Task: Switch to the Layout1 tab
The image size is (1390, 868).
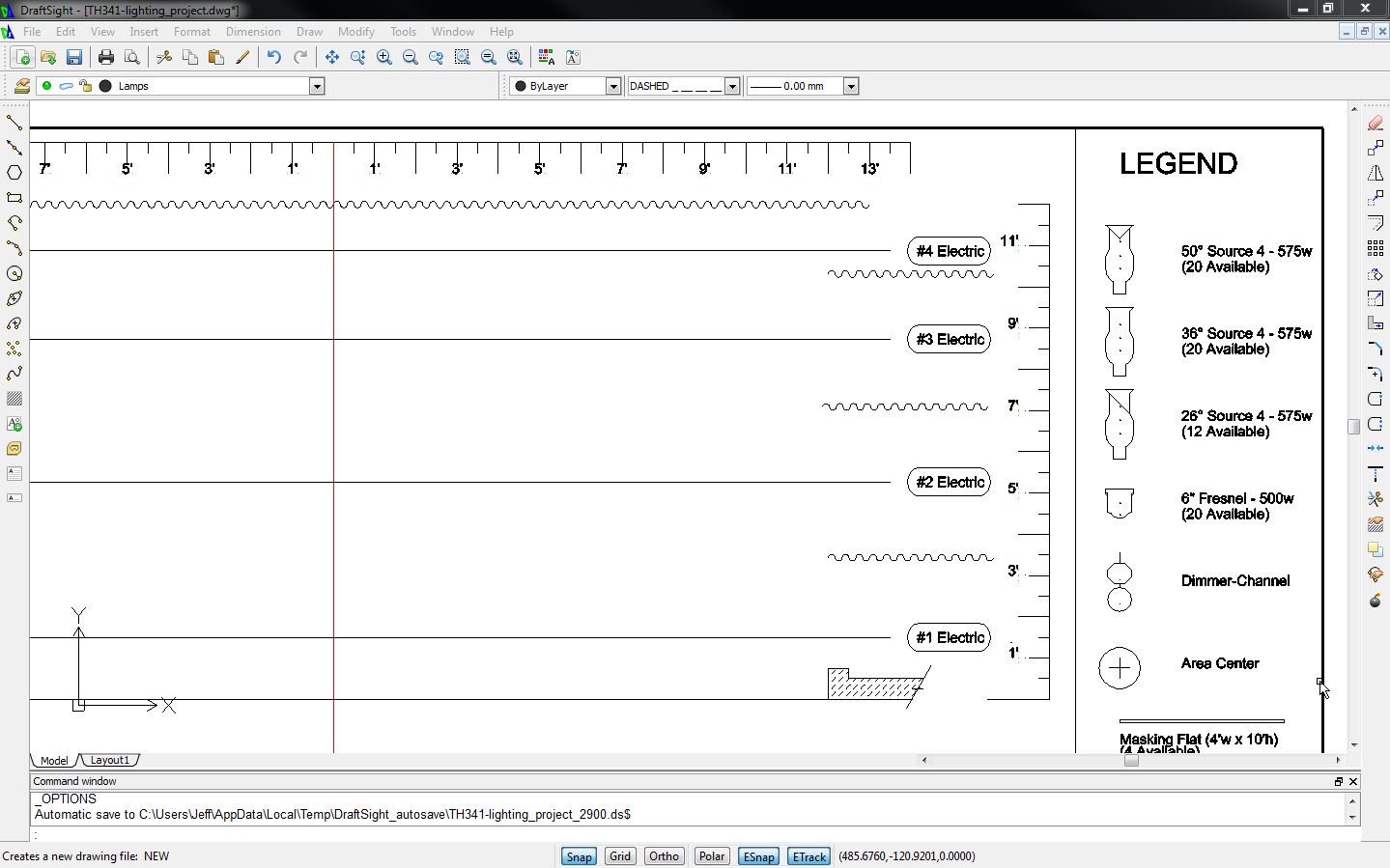Action: coord(110,761)
